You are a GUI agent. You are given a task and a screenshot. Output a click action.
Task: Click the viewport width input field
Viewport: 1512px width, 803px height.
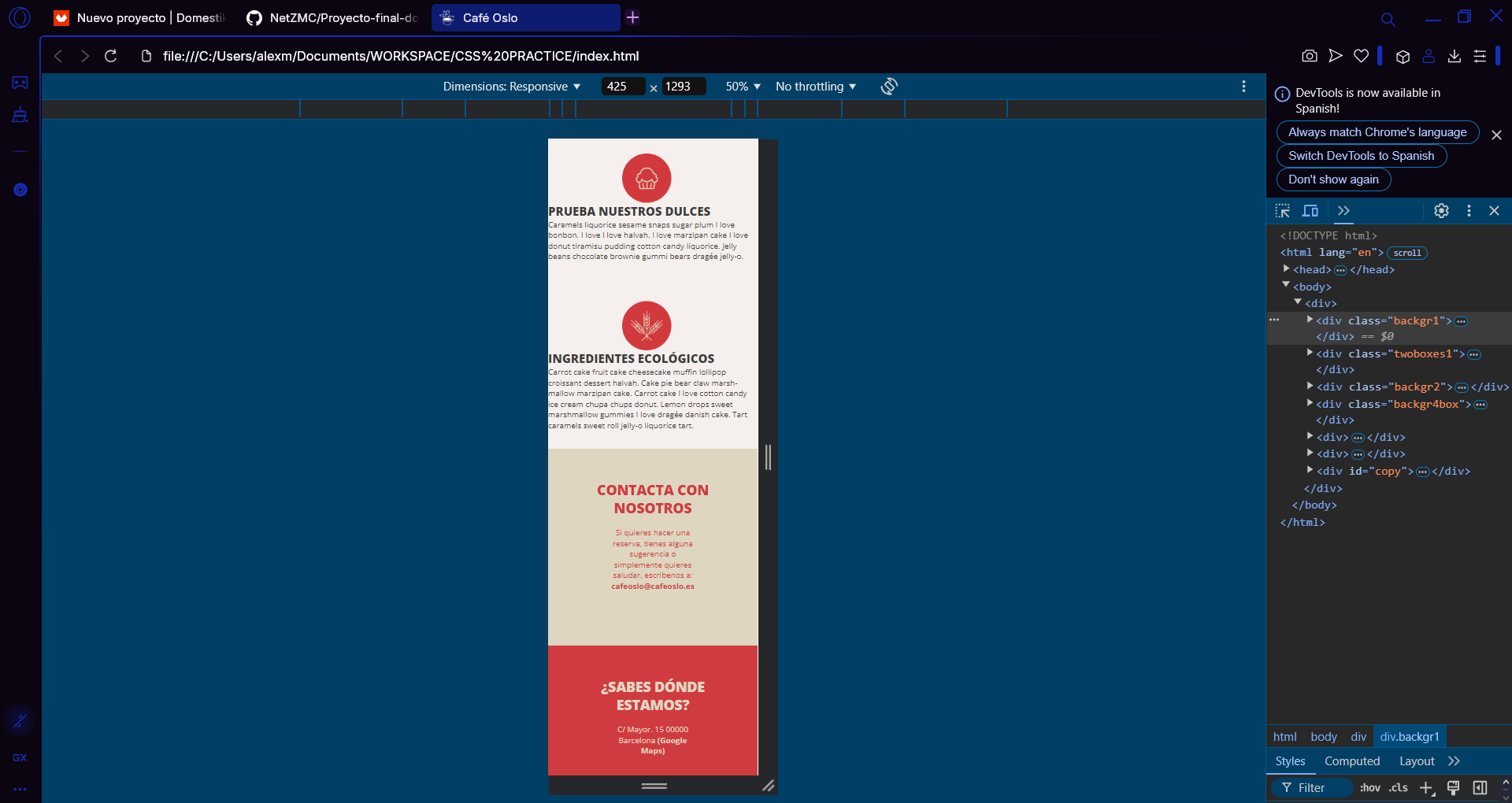pyautogui.click(x=622, y=87)
